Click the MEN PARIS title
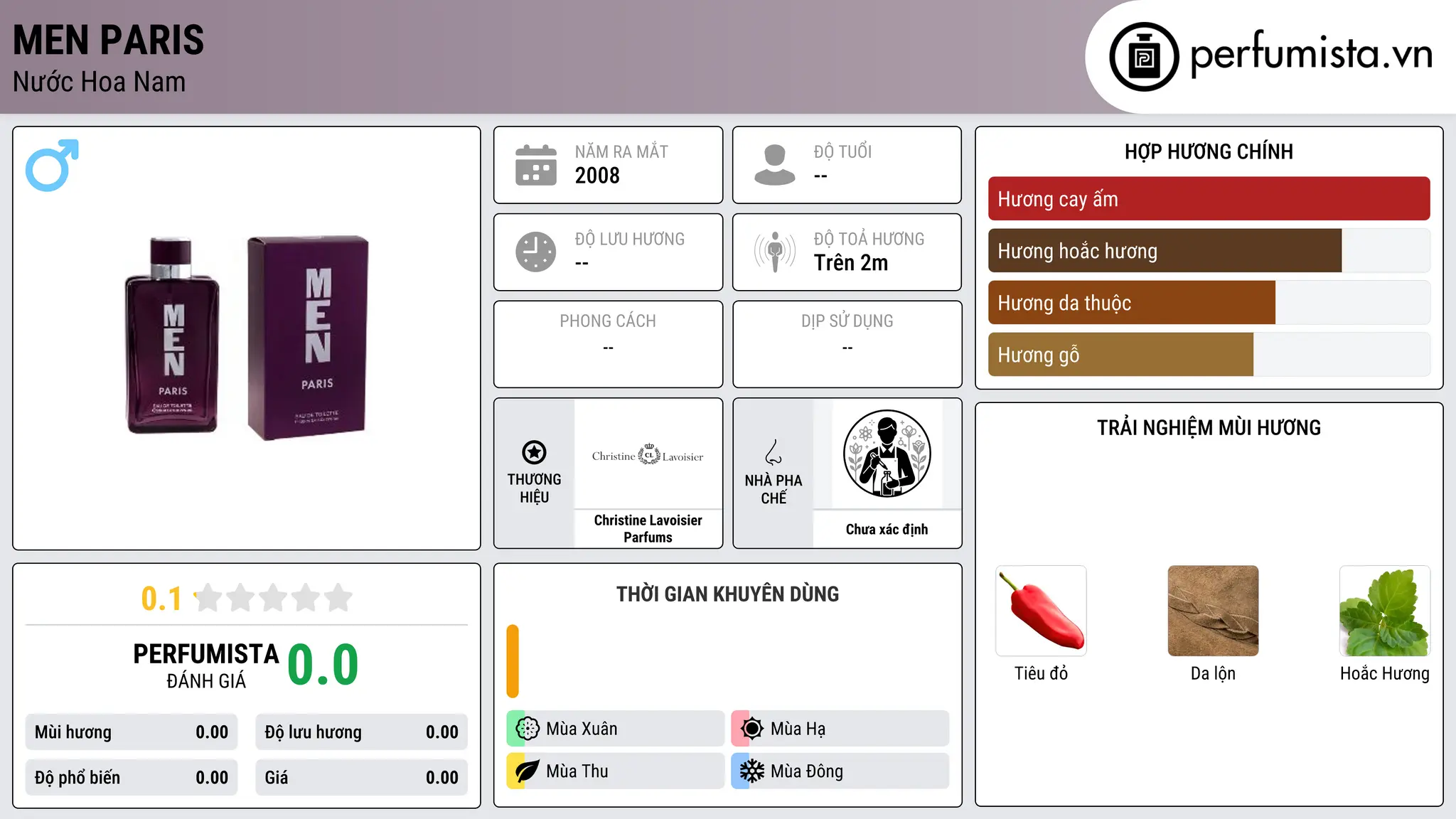The height and width of the screenshot is (819, 1456). tap(109, 40)
